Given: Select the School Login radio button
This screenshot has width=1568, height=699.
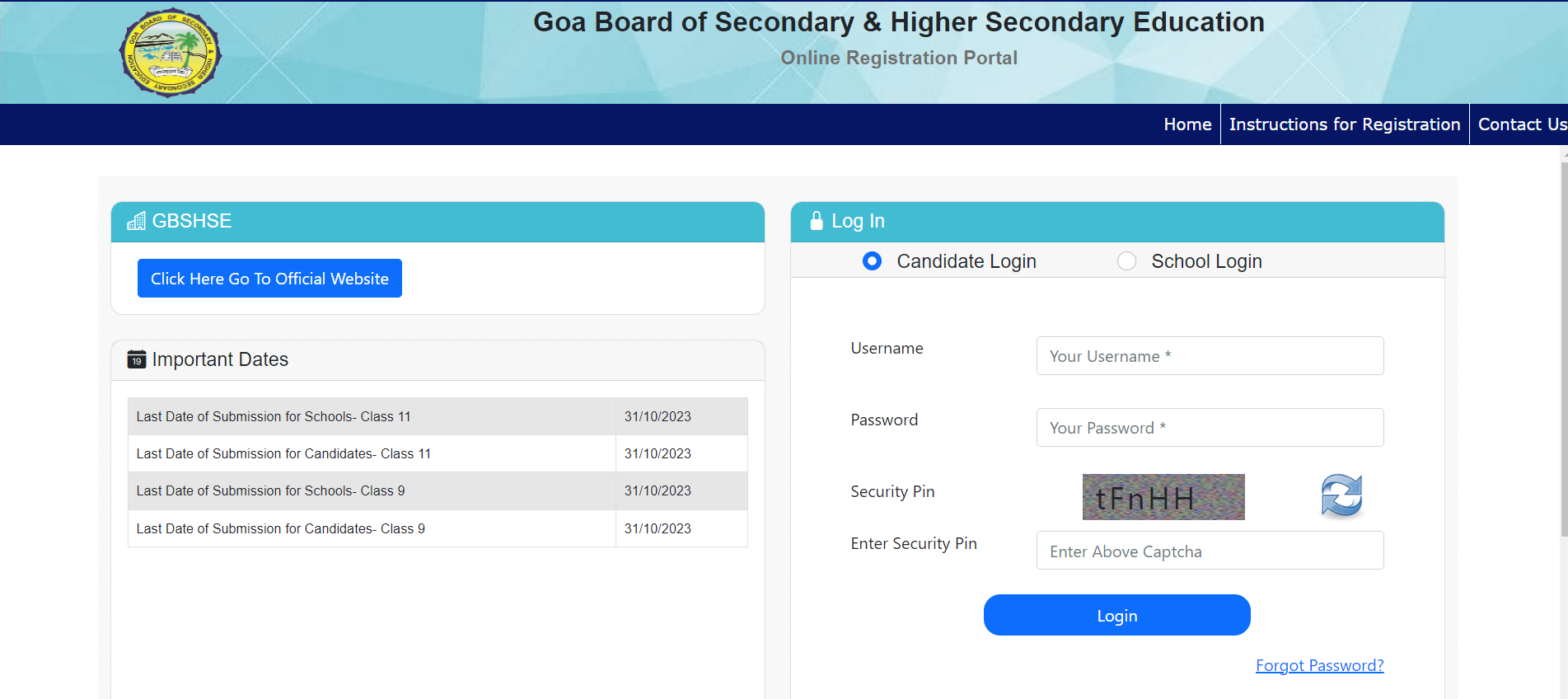Looking at the screenshot, I should tap(1127, 261).
